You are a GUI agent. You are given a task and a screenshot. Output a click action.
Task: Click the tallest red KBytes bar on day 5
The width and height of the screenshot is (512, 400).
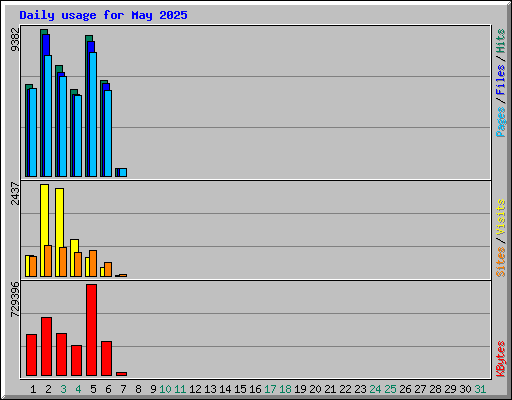[x=91, y=330]
